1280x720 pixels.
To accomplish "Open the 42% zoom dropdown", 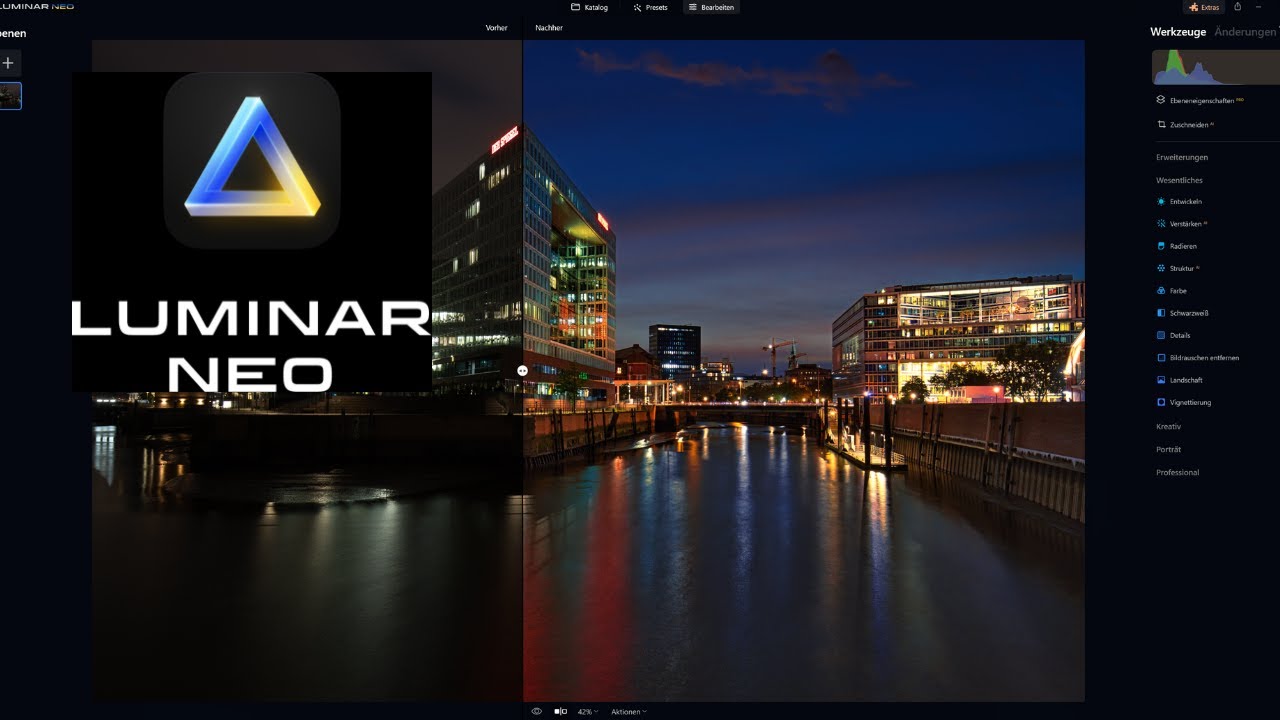I will point(588,711).
